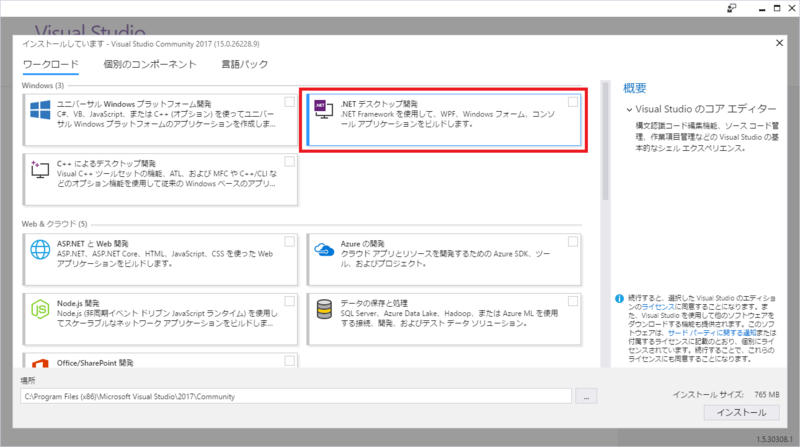Click the Universal Windows Platform Windows logo icon
800x447 pixels.
tap(40, 110)
